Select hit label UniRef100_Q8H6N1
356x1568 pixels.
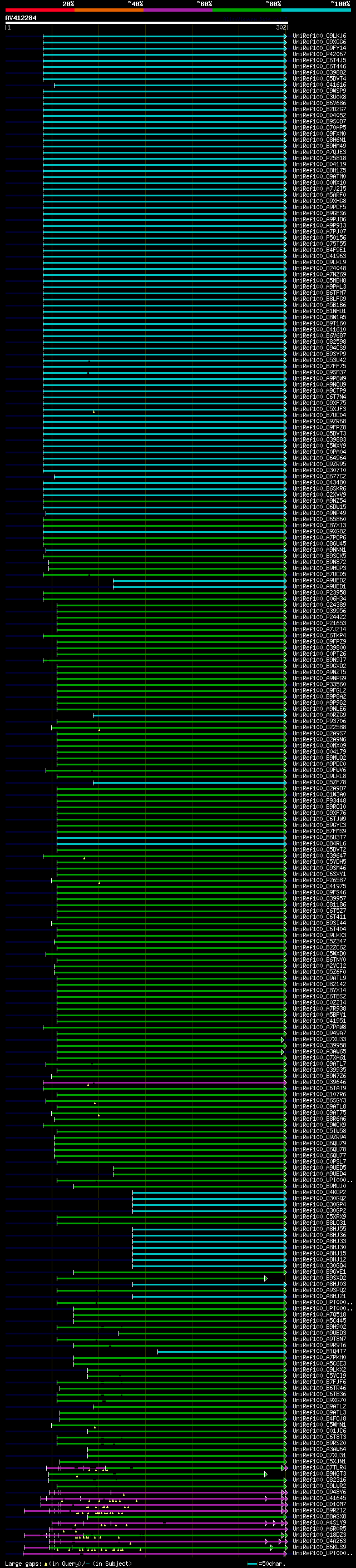pyautogui.click(x=319, y=140)
